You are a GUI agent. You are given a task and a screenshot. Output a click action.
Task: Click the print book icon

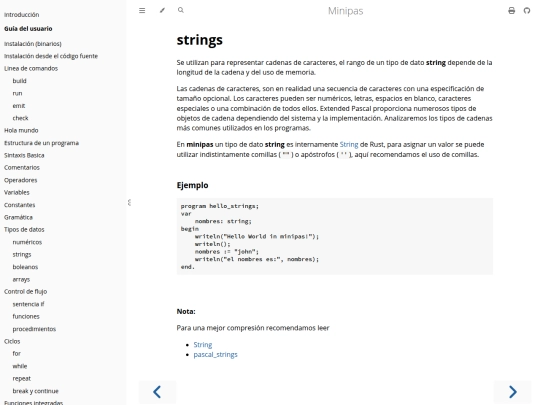click(x=511, y=11)
